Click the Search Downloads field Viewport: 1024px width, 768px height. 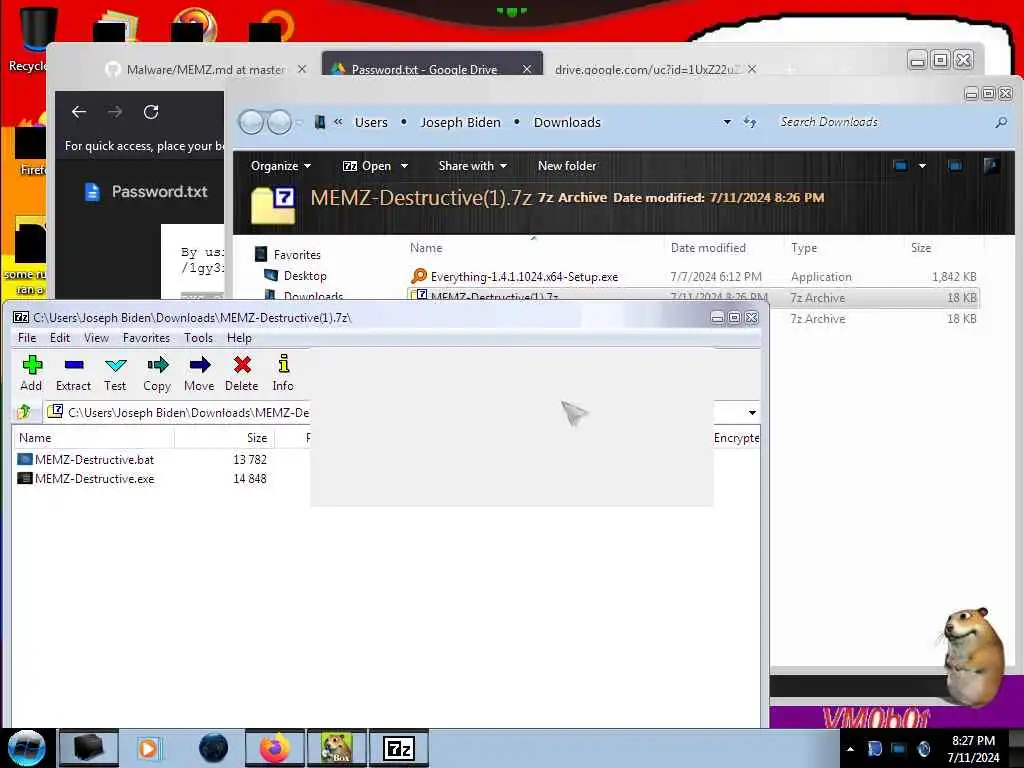coord(882,122)
